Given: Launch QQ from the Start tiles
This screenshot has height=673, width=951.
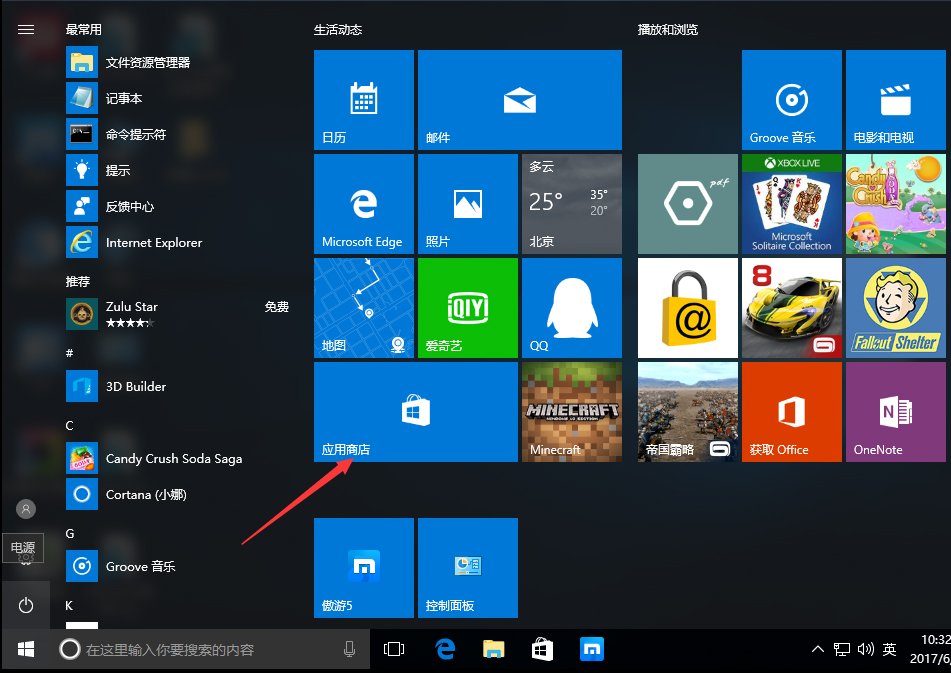Looking at the screenshot, I should tap(571, 308).
